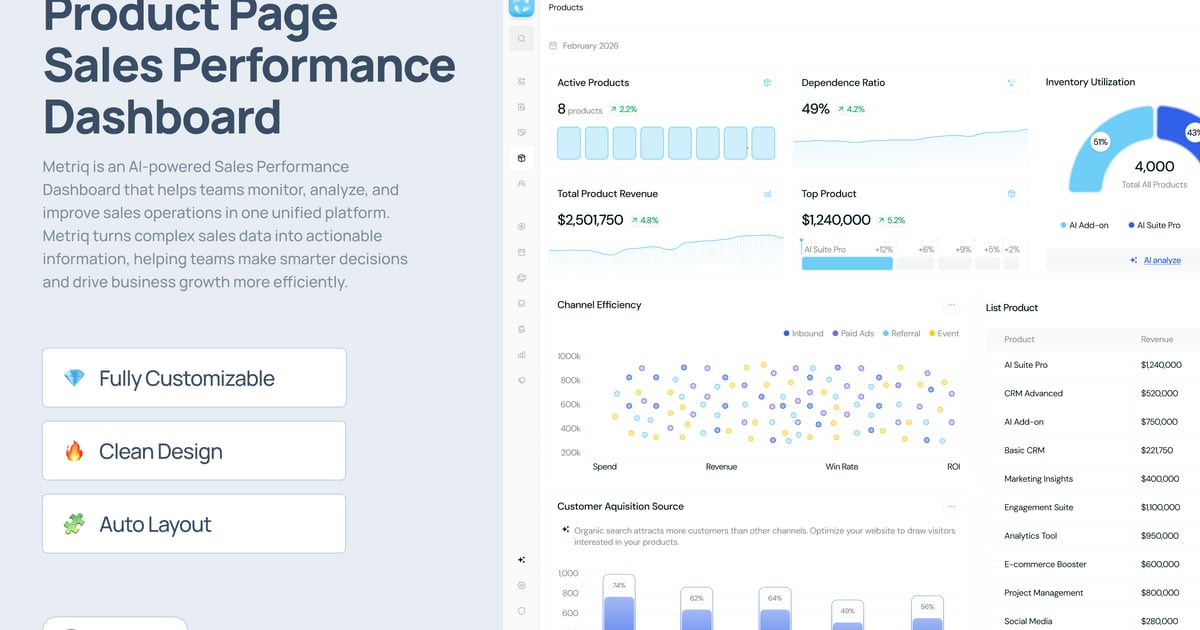This screenshot has width=1200, height=630.
Task: Toggle the Inbound legend series
Action: (x=803, y=333)
